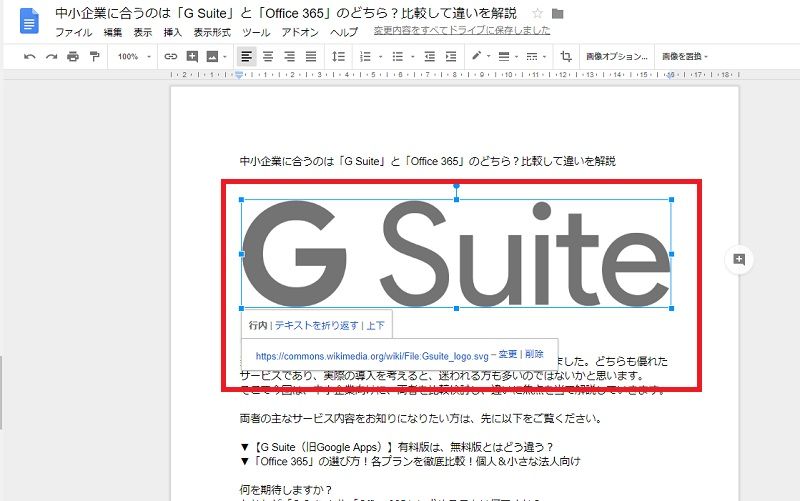Image resolution: width=800 pixels, height=501 pixels.
Task: Click the add comment toolbar icon
Action: [x=192, y=57]
